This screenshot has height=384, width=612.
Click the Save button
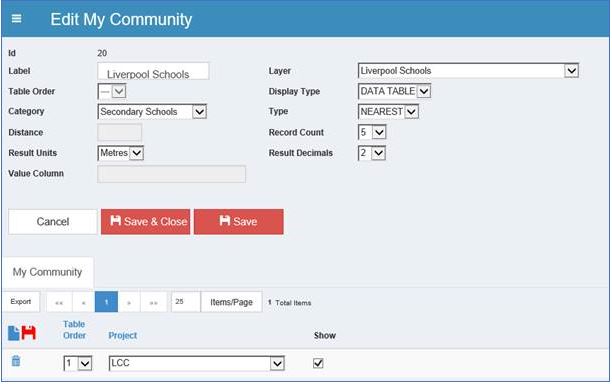[239, 222]
